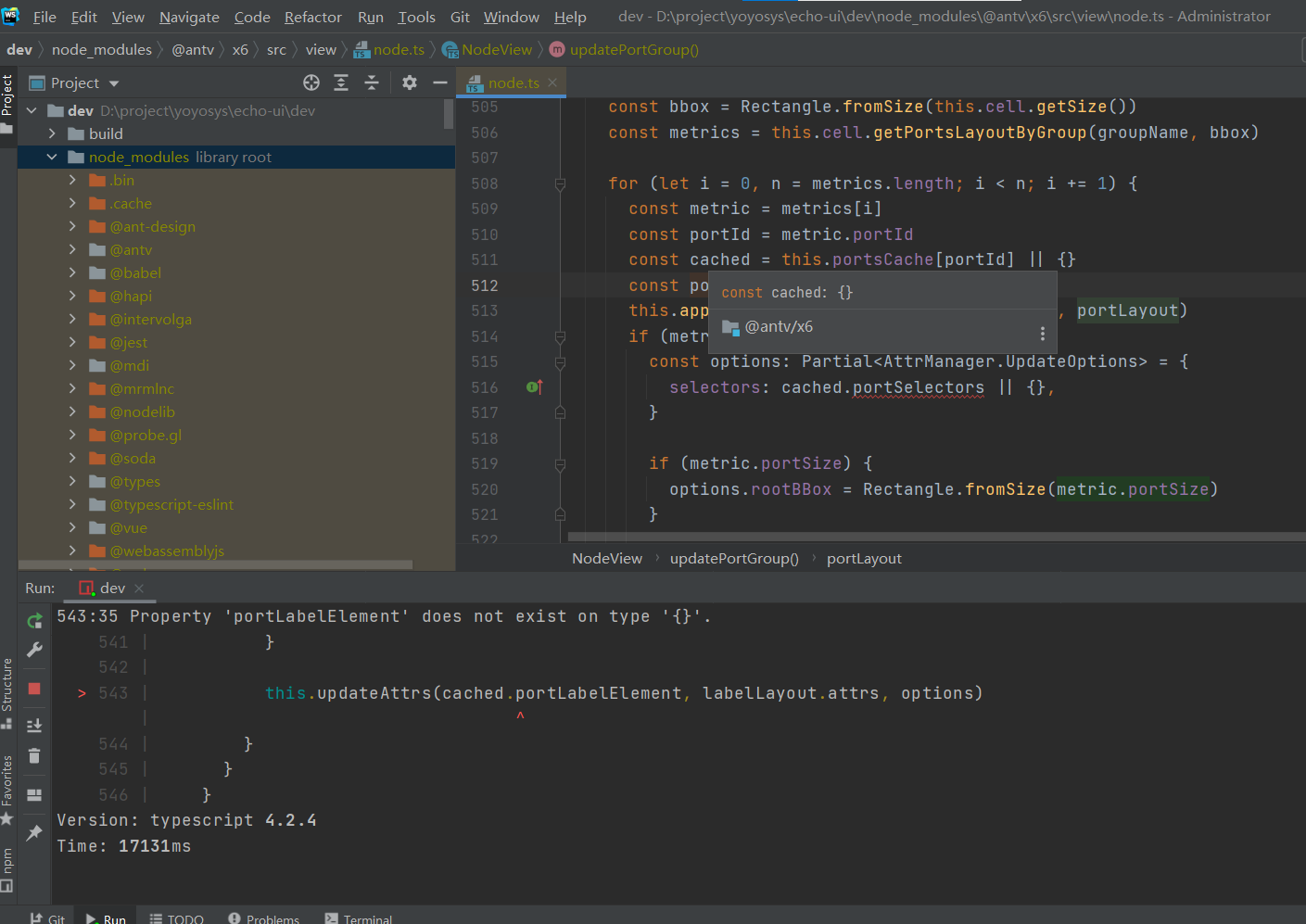Click the Select Opened File crosshair icon
Screen dimensions: 1306x924
[311, 82]
